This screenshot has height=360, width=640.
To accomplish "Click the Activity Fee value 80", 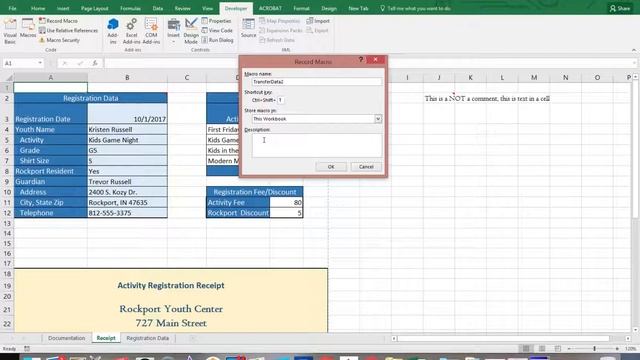I will [x=286, y=202].
